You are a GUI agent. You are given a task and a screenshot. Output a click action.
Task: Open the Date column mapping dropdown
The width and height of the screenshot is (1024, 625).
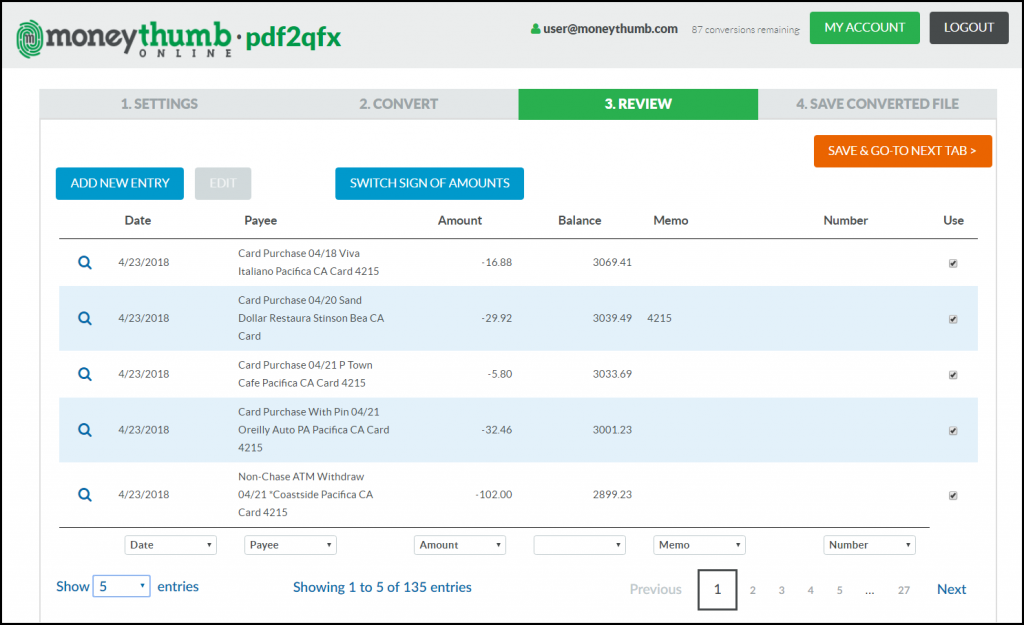pyautogui.click(x=170, y=545)
